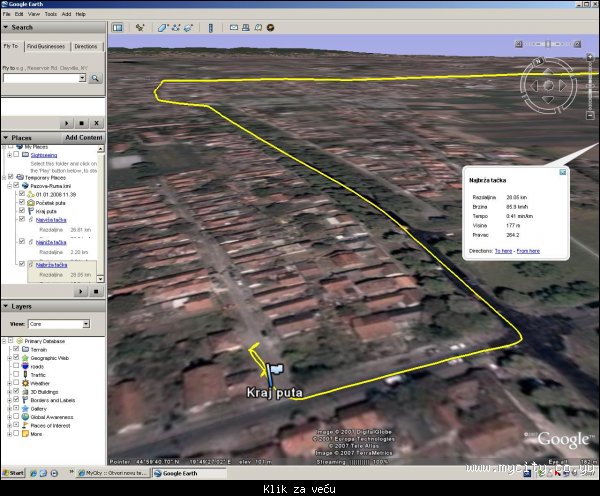The height and width of the screenshot is (496, 600).
Task: Select the ruler measurement tool
Action: (213, 27)
